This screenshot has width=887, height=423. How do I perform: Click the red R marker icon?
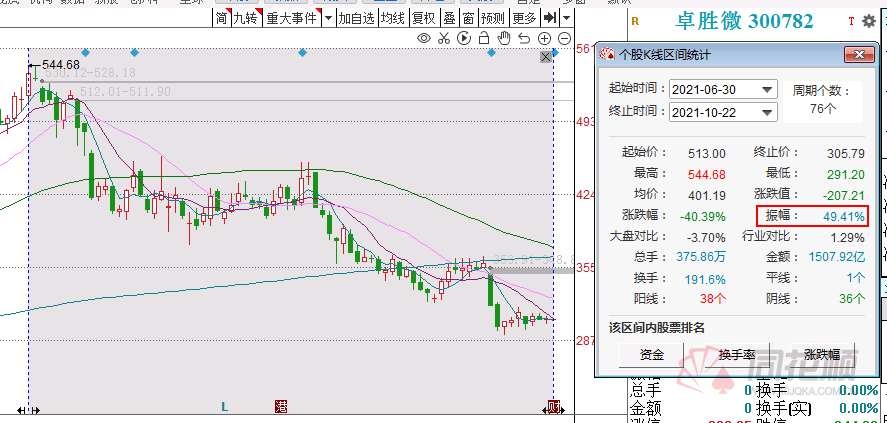click(x=635, y=21)
